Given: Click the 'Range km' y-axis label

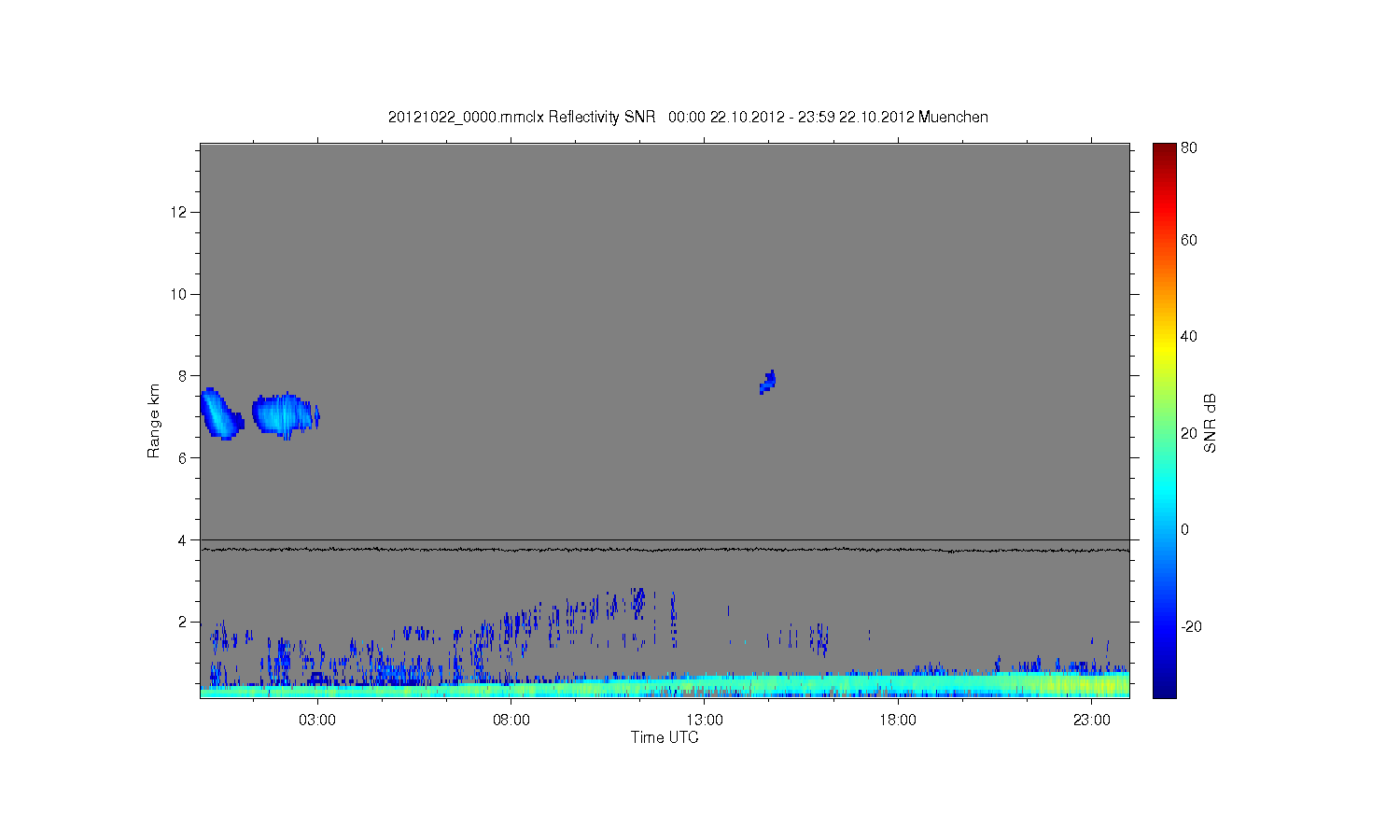Looking at the screenshot, I should (154, 421).
